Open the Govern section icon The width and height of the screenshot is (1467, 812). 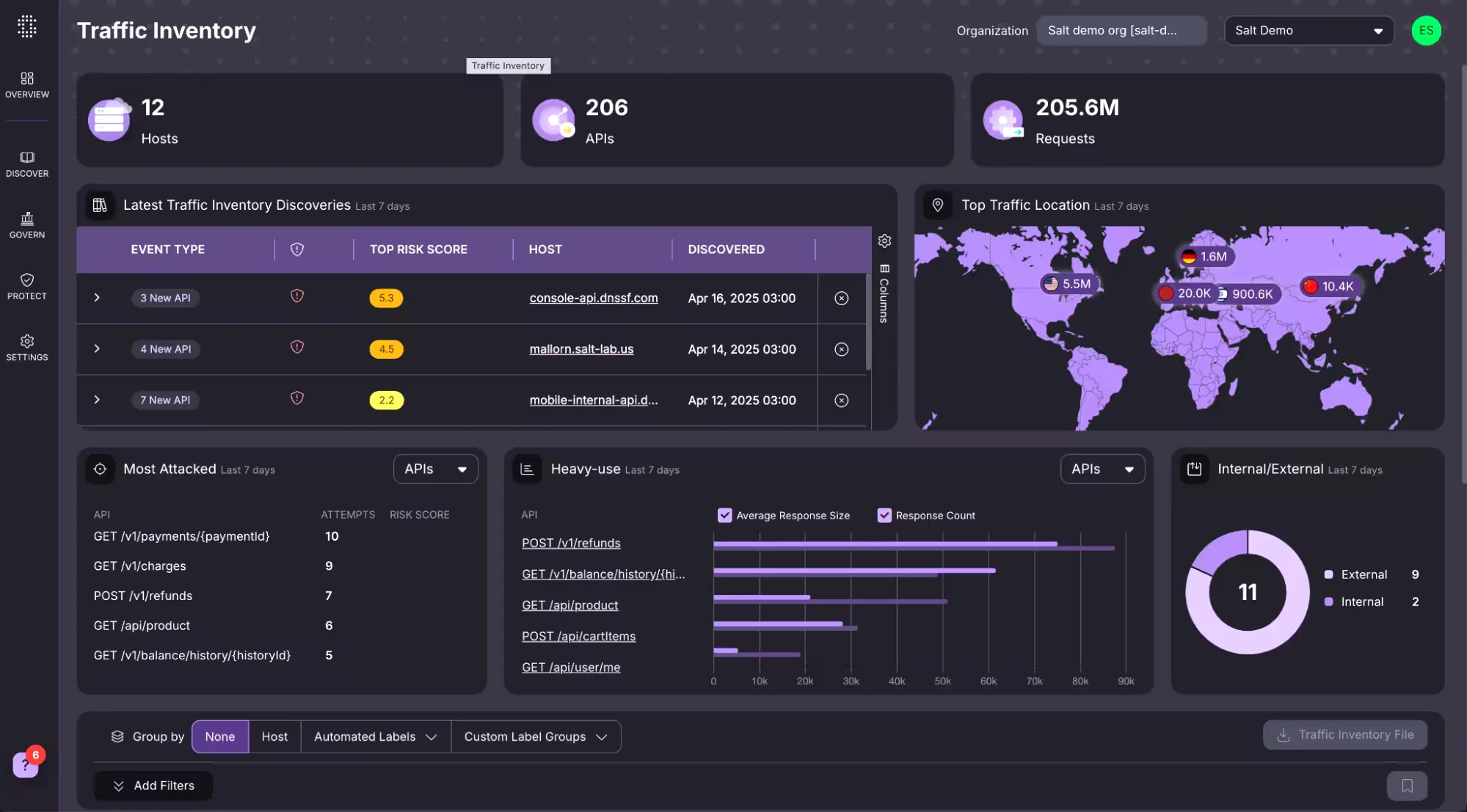[27, 224]
